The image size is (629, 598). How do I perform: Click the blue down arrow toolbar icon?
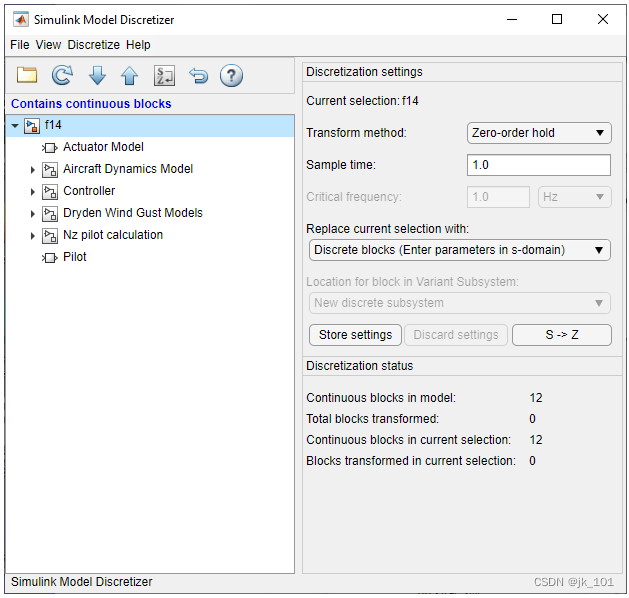[97, 75]
